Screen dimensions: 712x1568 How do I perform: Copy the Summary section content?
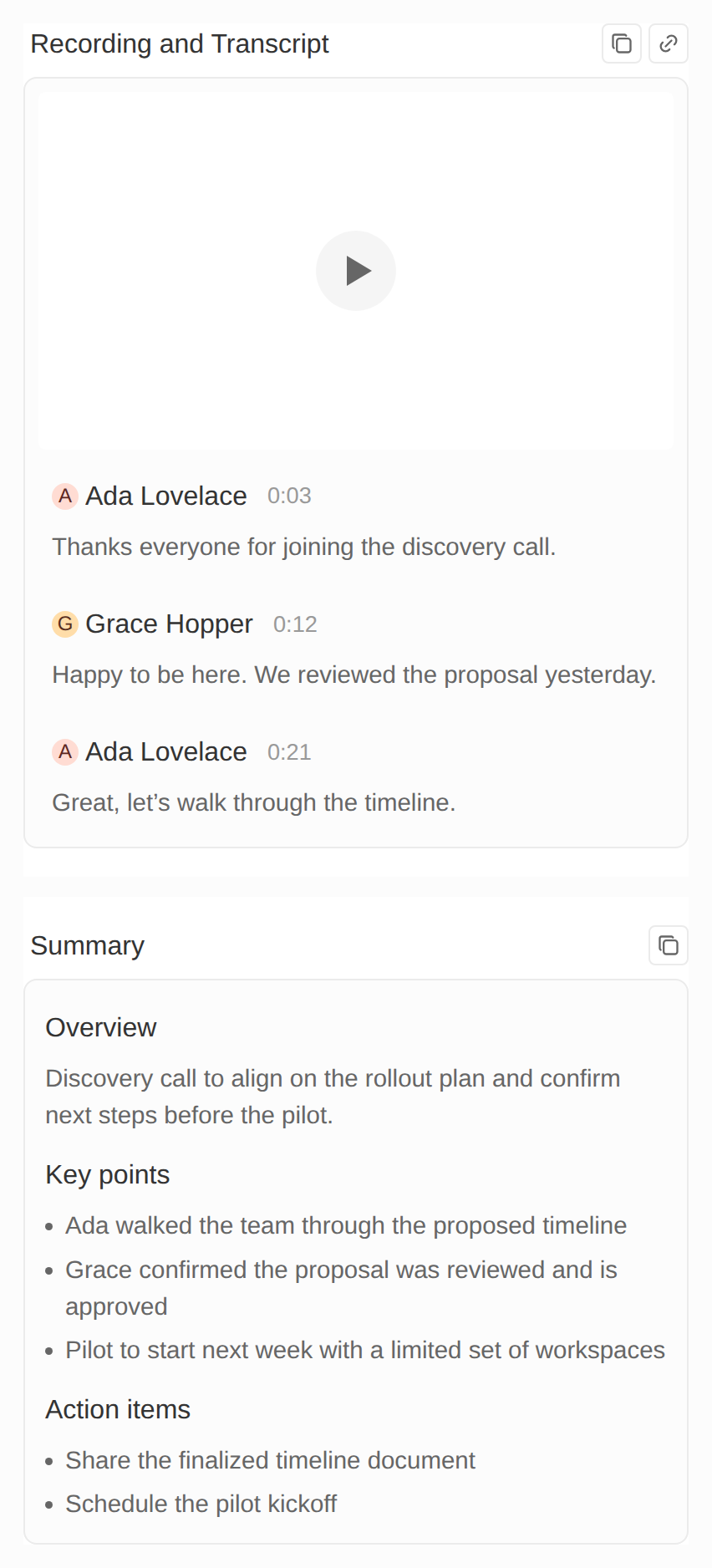click(x=669, y=945)
